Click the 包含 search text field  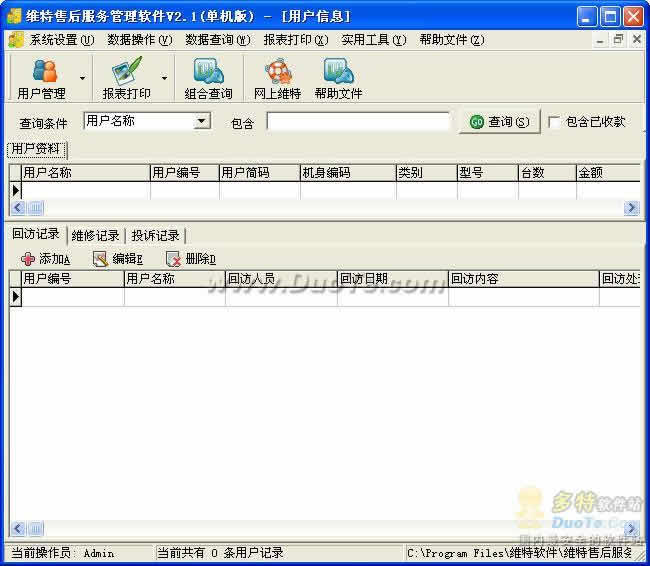pyautogui.click(x=358, y=122)
